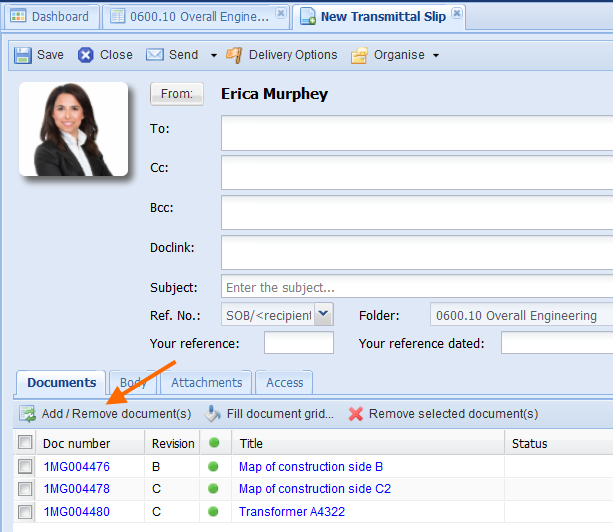The image size is (613, 532).
Task: Click the Your reference field
Action: (299, 342)
